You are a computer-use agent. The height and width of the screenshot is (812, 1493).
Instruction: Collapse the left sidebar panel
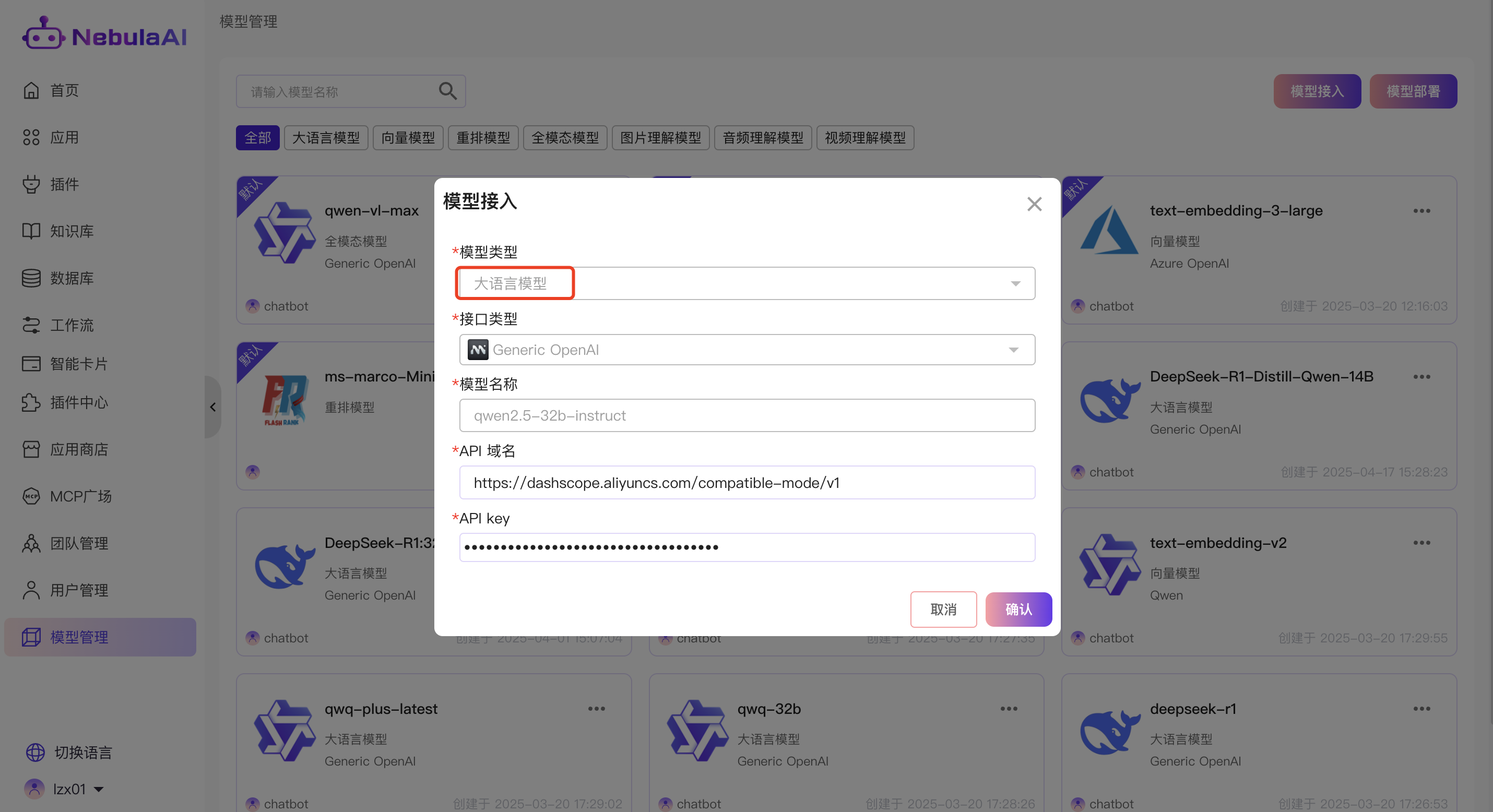(x=212, y=407)
